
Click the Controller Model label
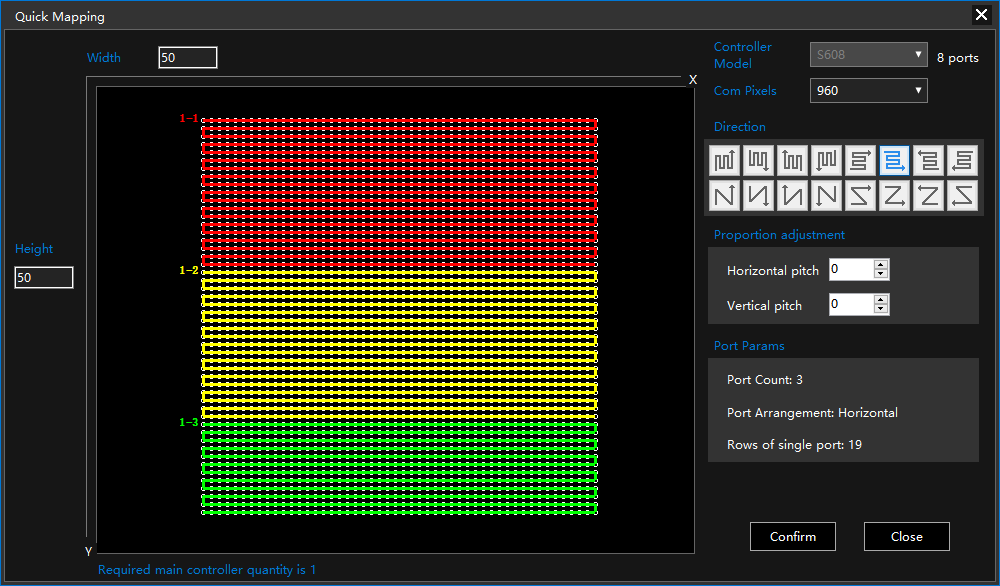[742, 55]
